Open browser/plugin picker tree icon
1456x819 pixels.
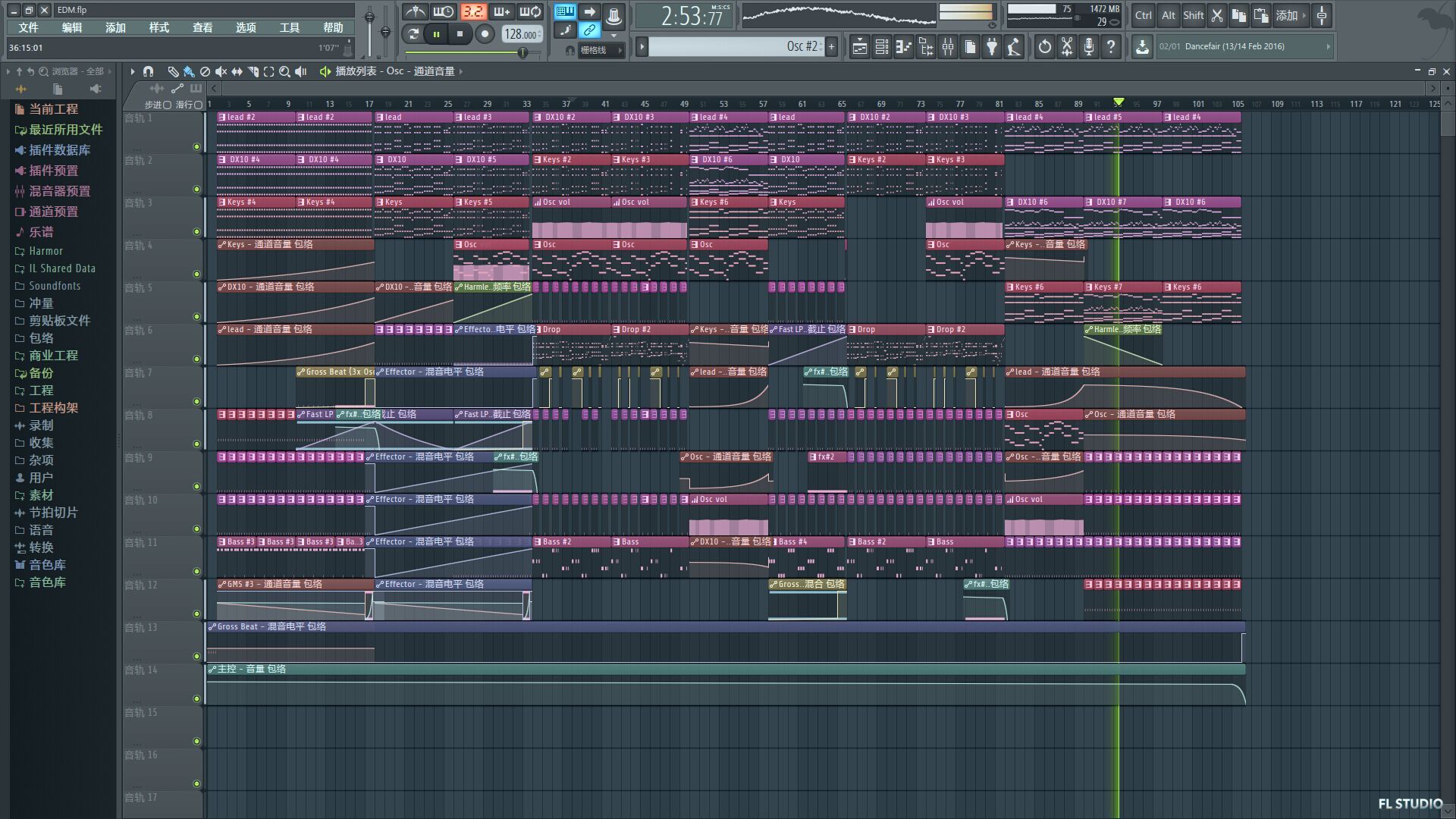click(x=926, y=47)
